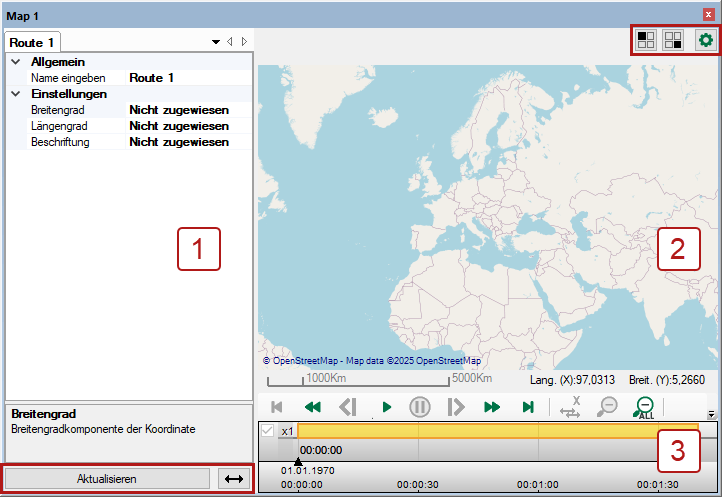
Task: Click the circular pause button
Action: [419, 407]
